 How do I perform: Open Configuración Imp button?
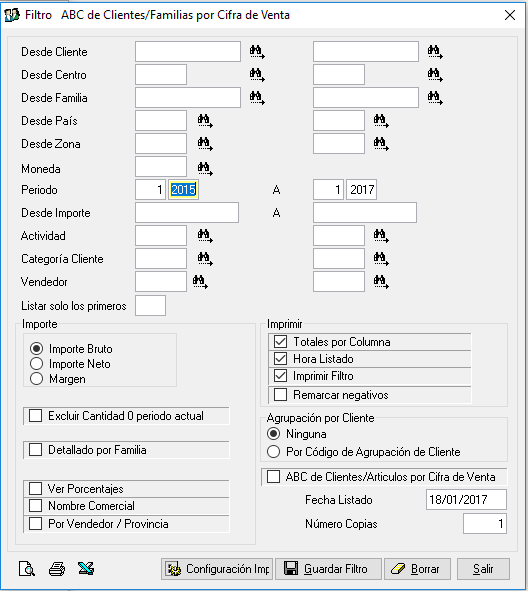pos(217,569)
